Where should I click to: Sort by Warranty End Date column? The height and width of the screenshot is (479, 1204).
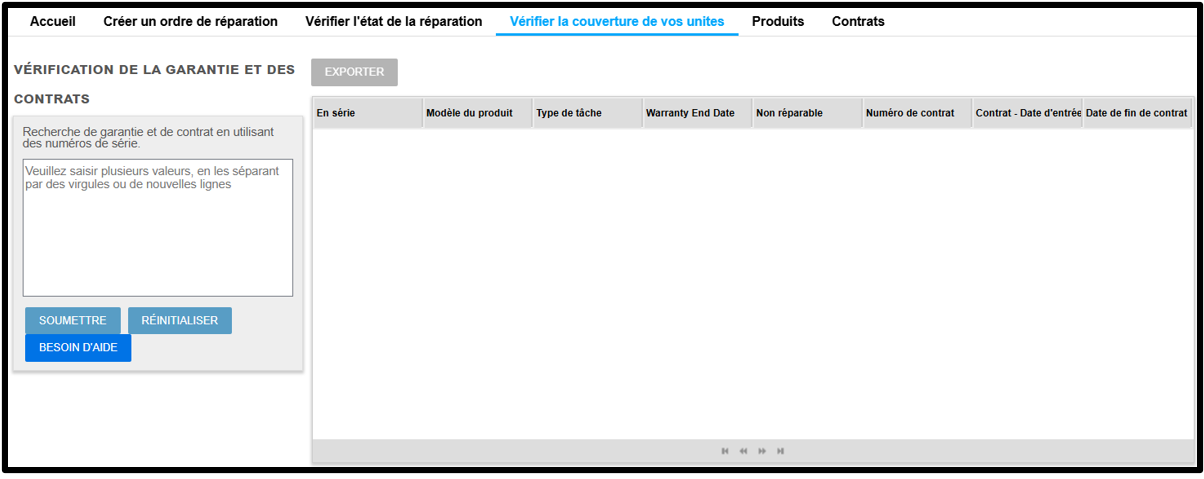click(x=697, y=113)
